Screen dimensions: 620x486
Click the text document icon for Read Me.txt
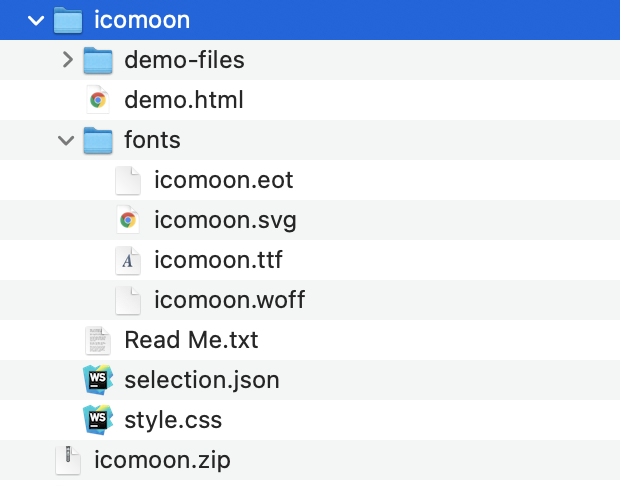click(97, 340)
